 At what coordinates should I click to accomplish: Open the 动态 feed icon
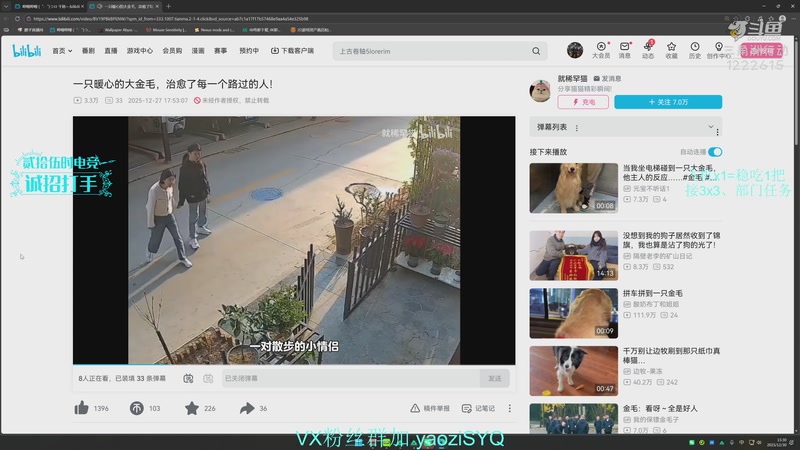point(648,51)
